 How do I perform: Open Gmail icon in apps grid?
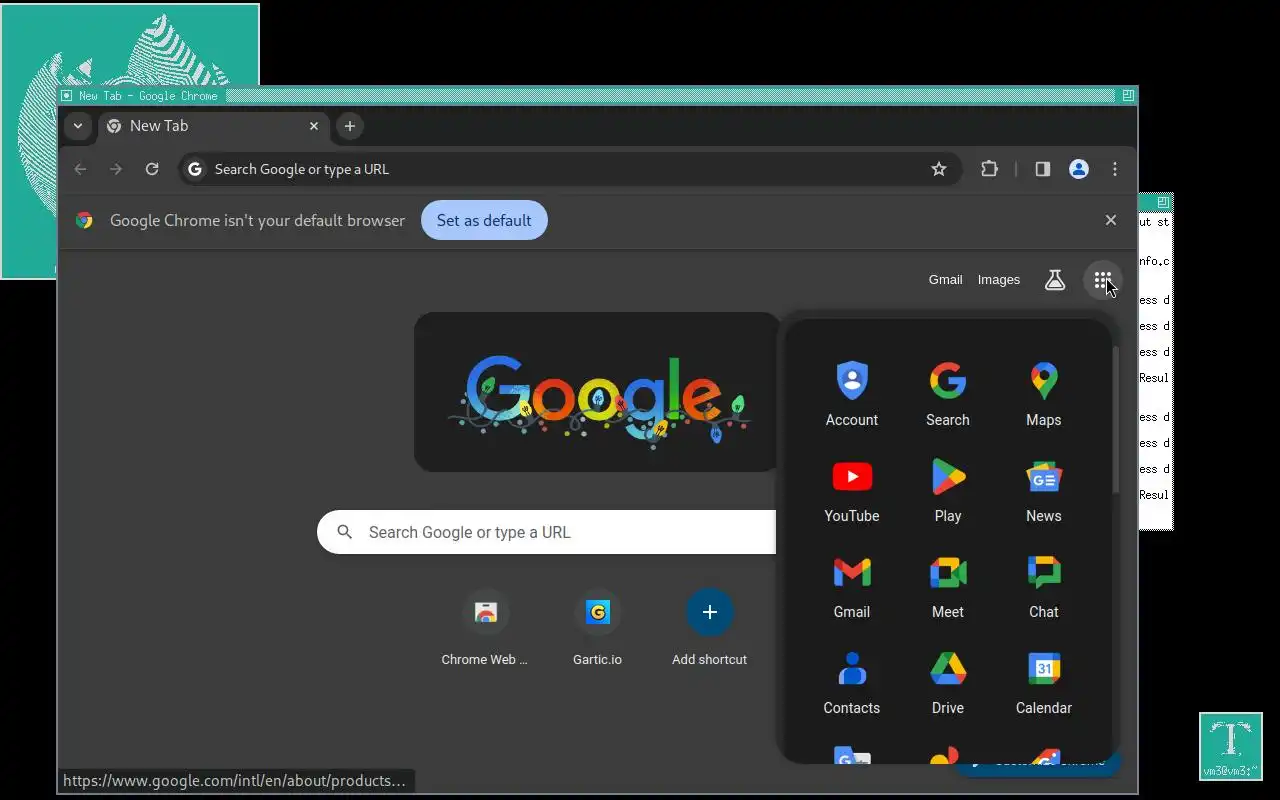[852, 586]
